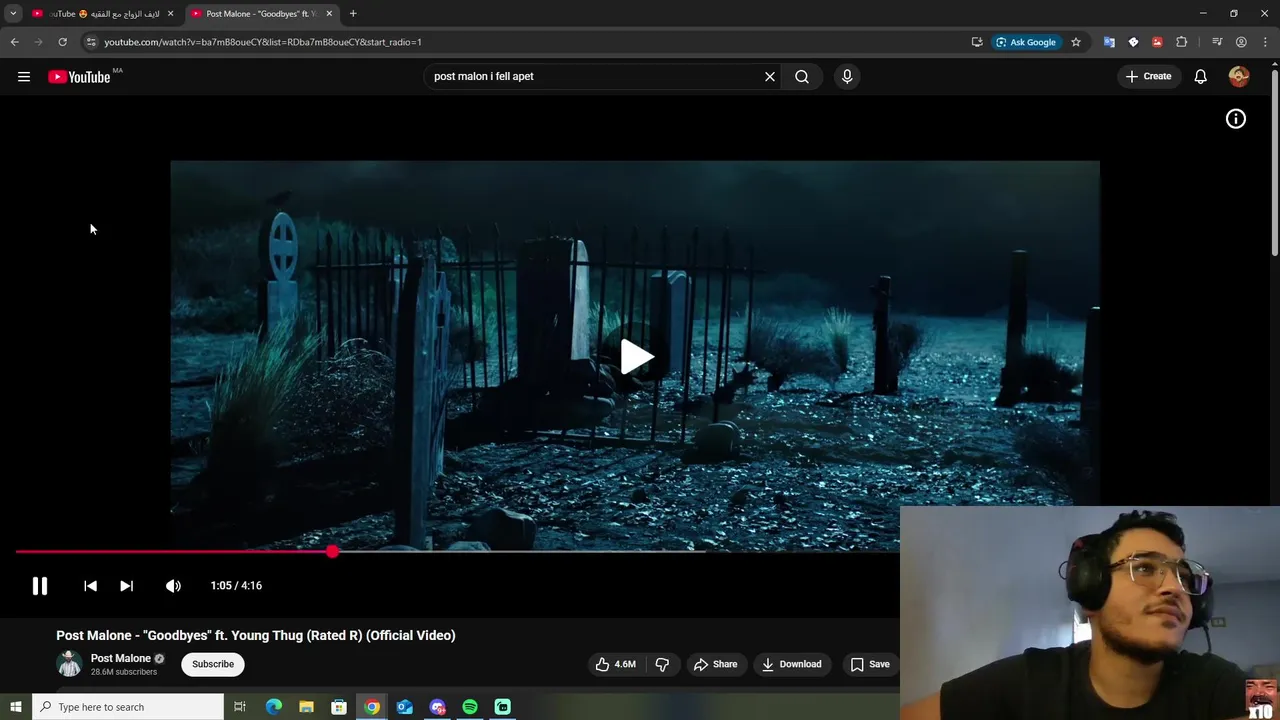This screenshot has width=1280, height=720.
Task: Click the red playhead scrubber dot
Action: point(332,551)
